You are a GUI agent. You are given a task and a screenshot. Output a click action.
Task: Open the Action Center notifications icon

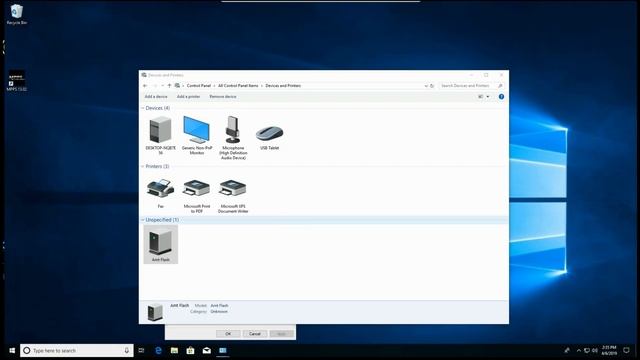click(x=626, y=351)
